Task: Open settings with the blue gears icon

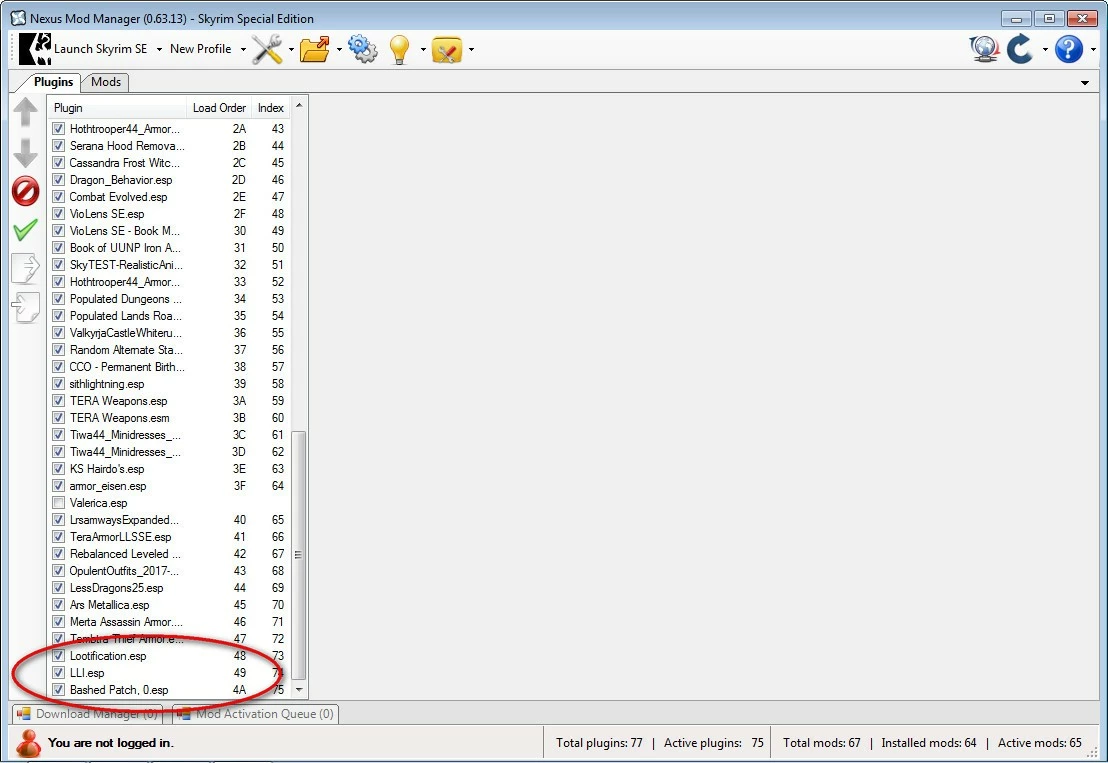Action: click(363, 49)
